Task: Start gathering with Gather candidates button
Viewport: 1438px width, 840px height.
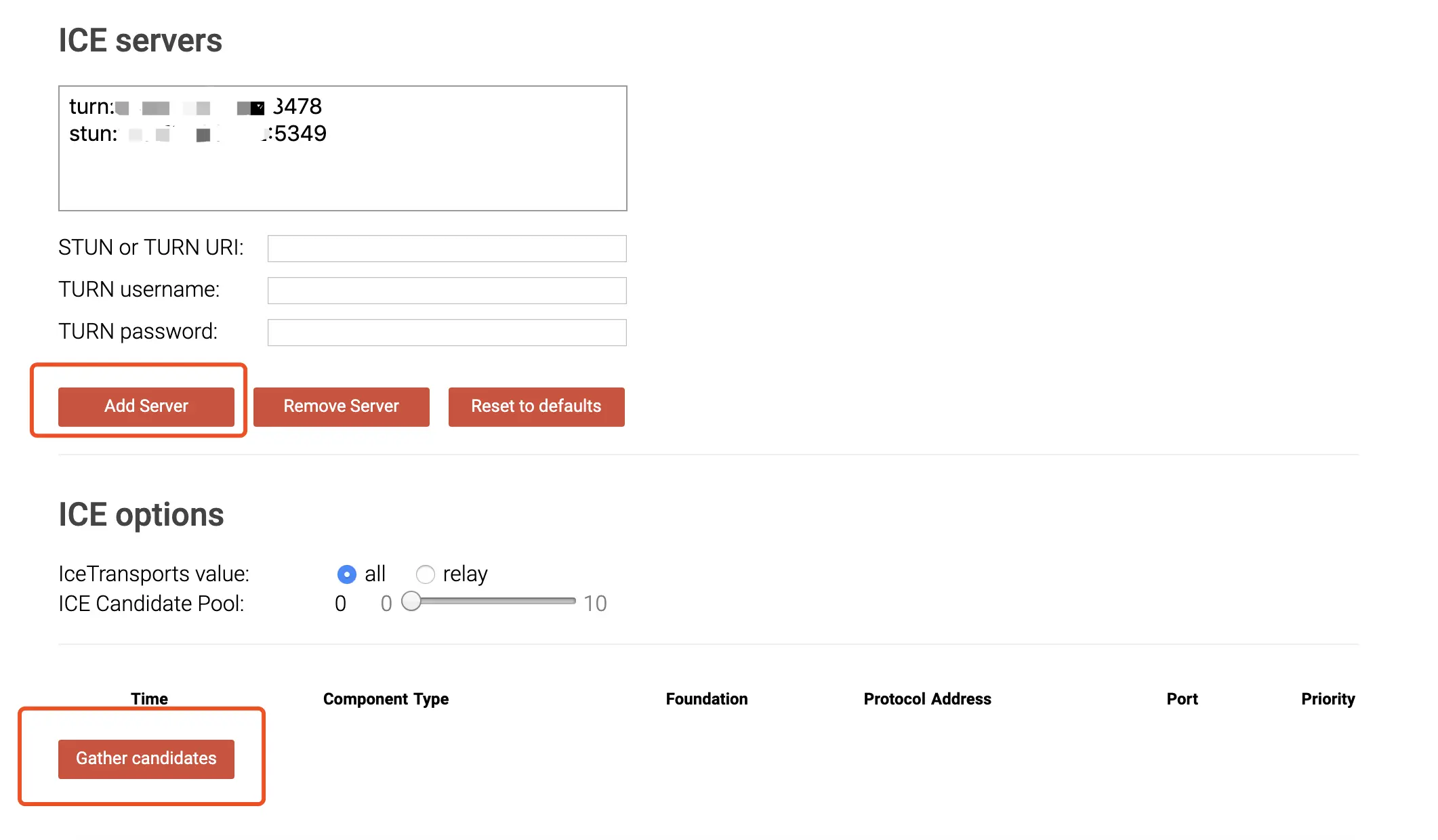Action: coord(146,759)
